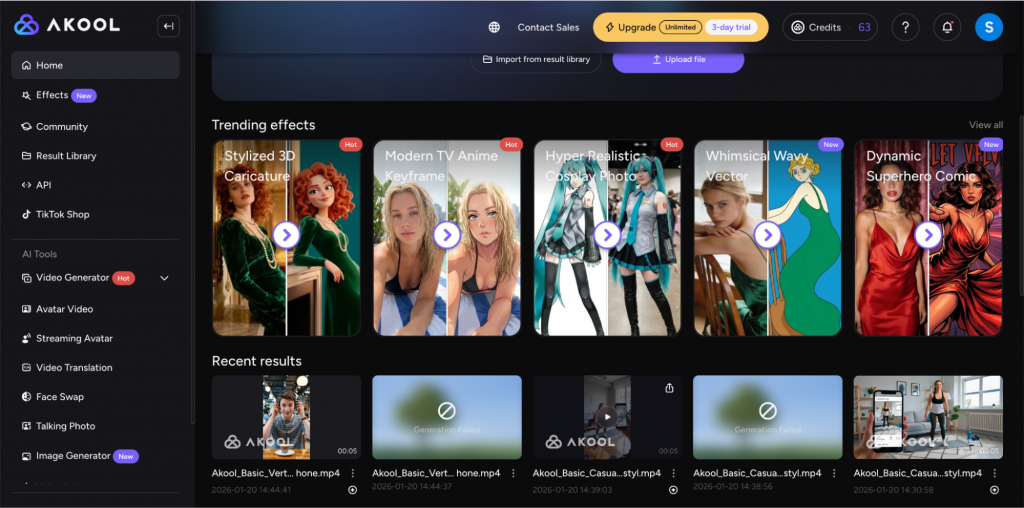Click filename of result dated 14:44:41
1024x508 pixels.
276,473
